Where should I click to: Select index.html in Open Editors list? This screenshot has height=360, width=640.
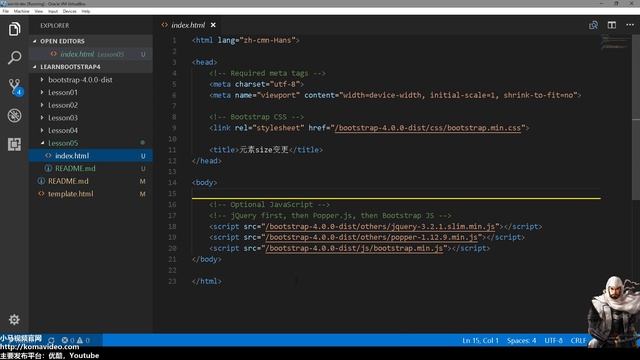pyautogui.click(x=91, y=54)
